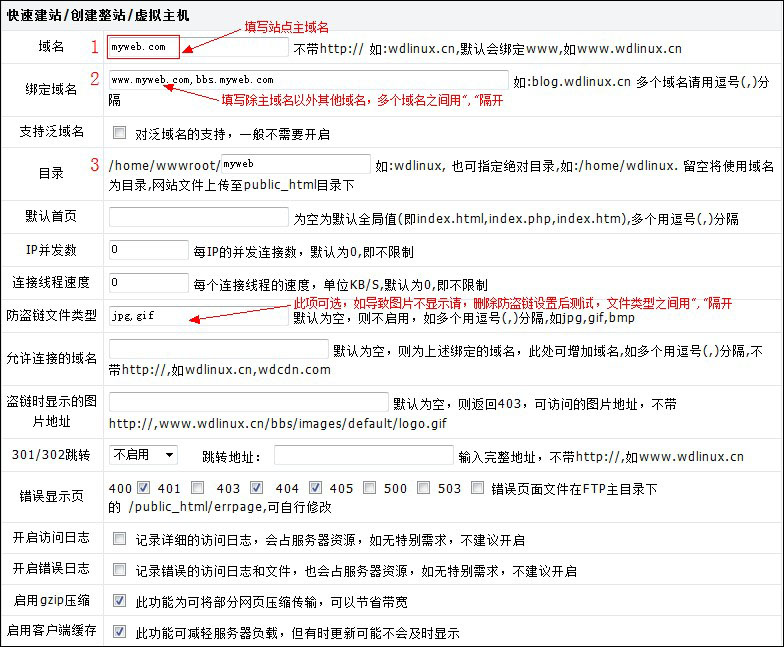784x647 pixels.
Task: Focus the 盗链时显示的图片地址 image URL field
Action: (x=248, y=402)
